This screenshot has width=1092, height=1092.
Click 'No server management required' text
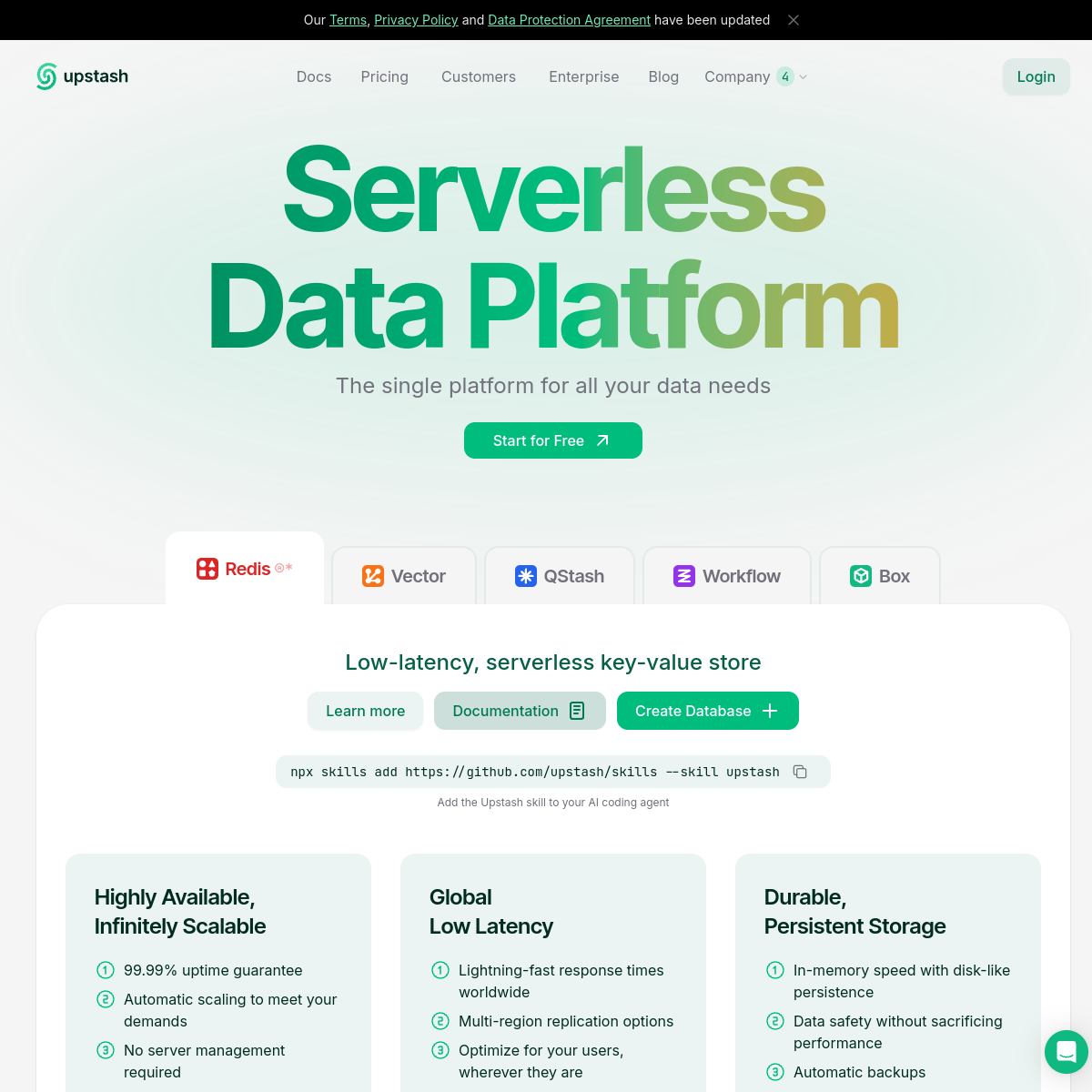(205, 1061)
